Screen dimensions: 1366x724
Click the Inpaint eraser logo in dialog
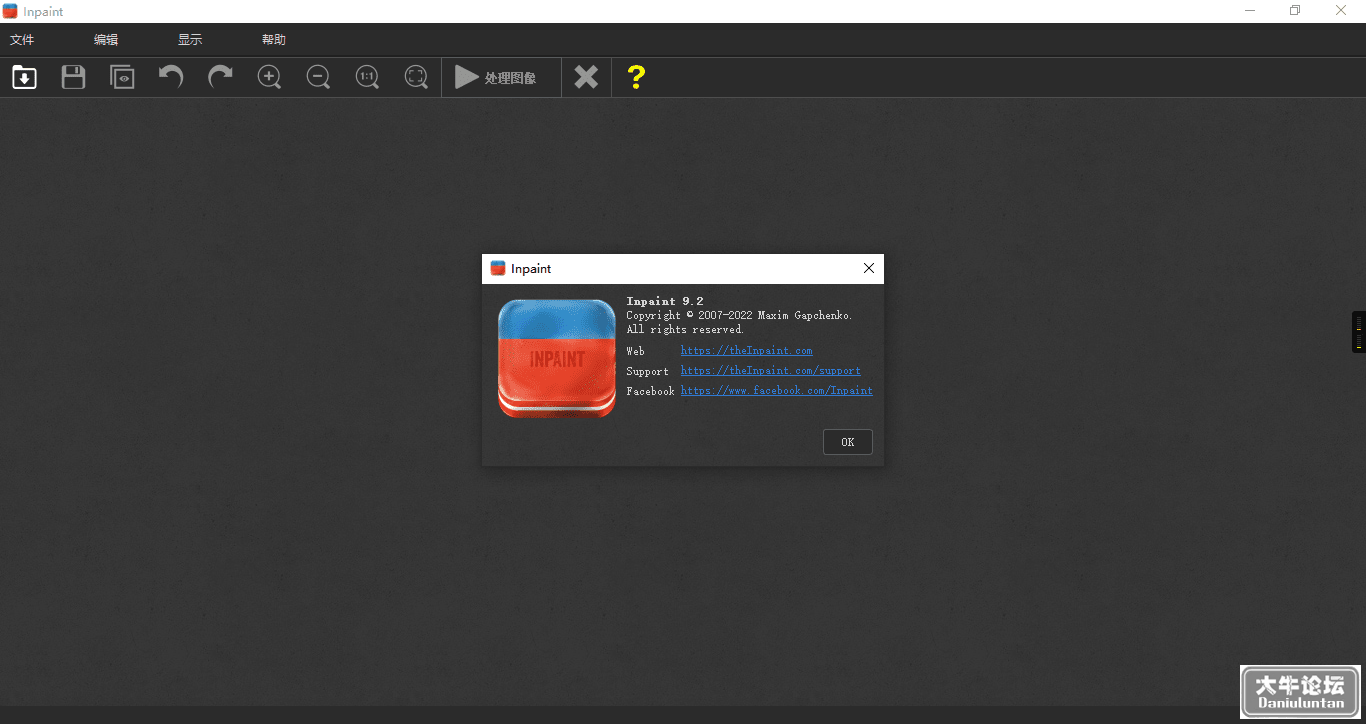[557, 358]
